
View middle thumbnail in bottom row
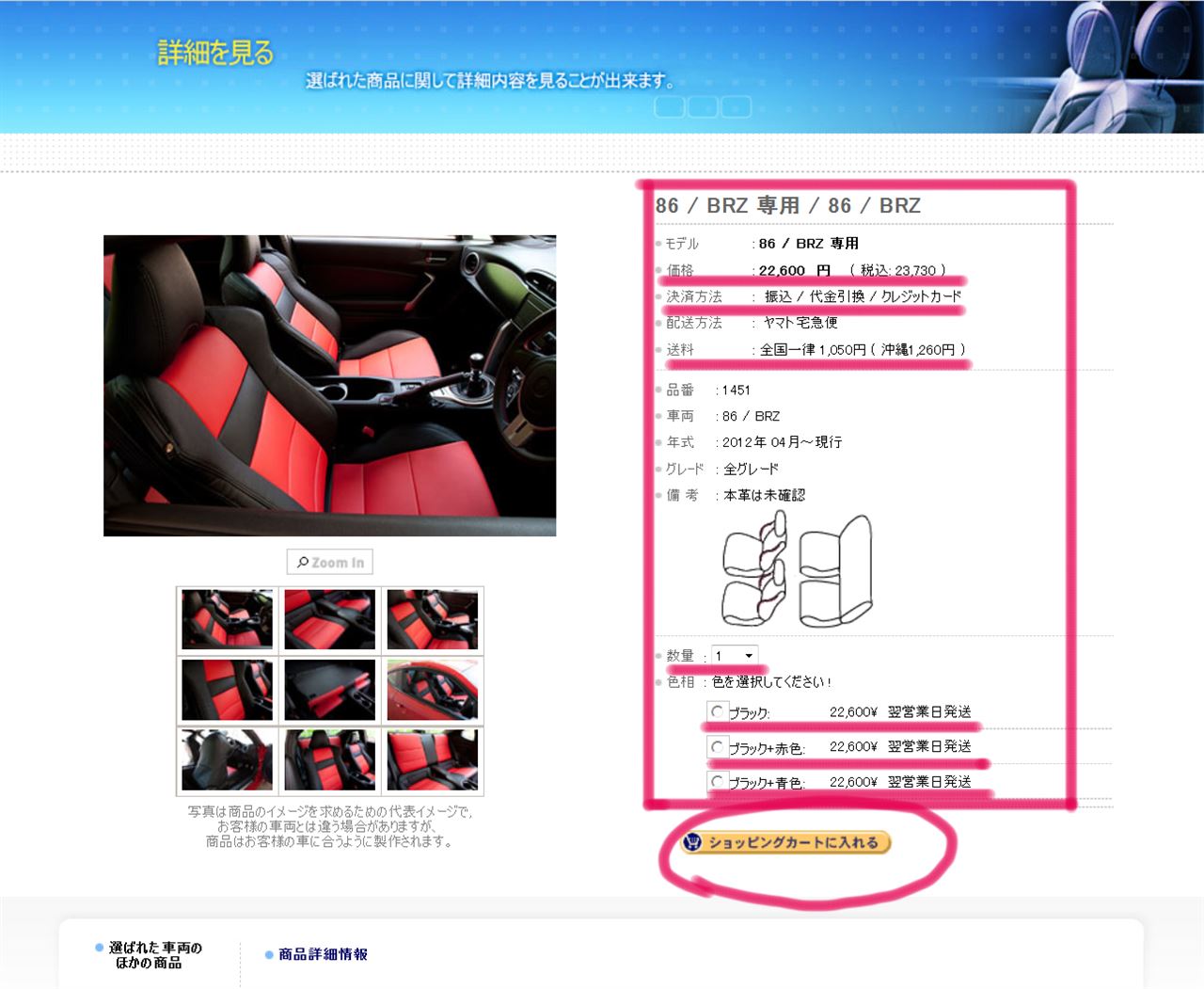pos(330,759)
